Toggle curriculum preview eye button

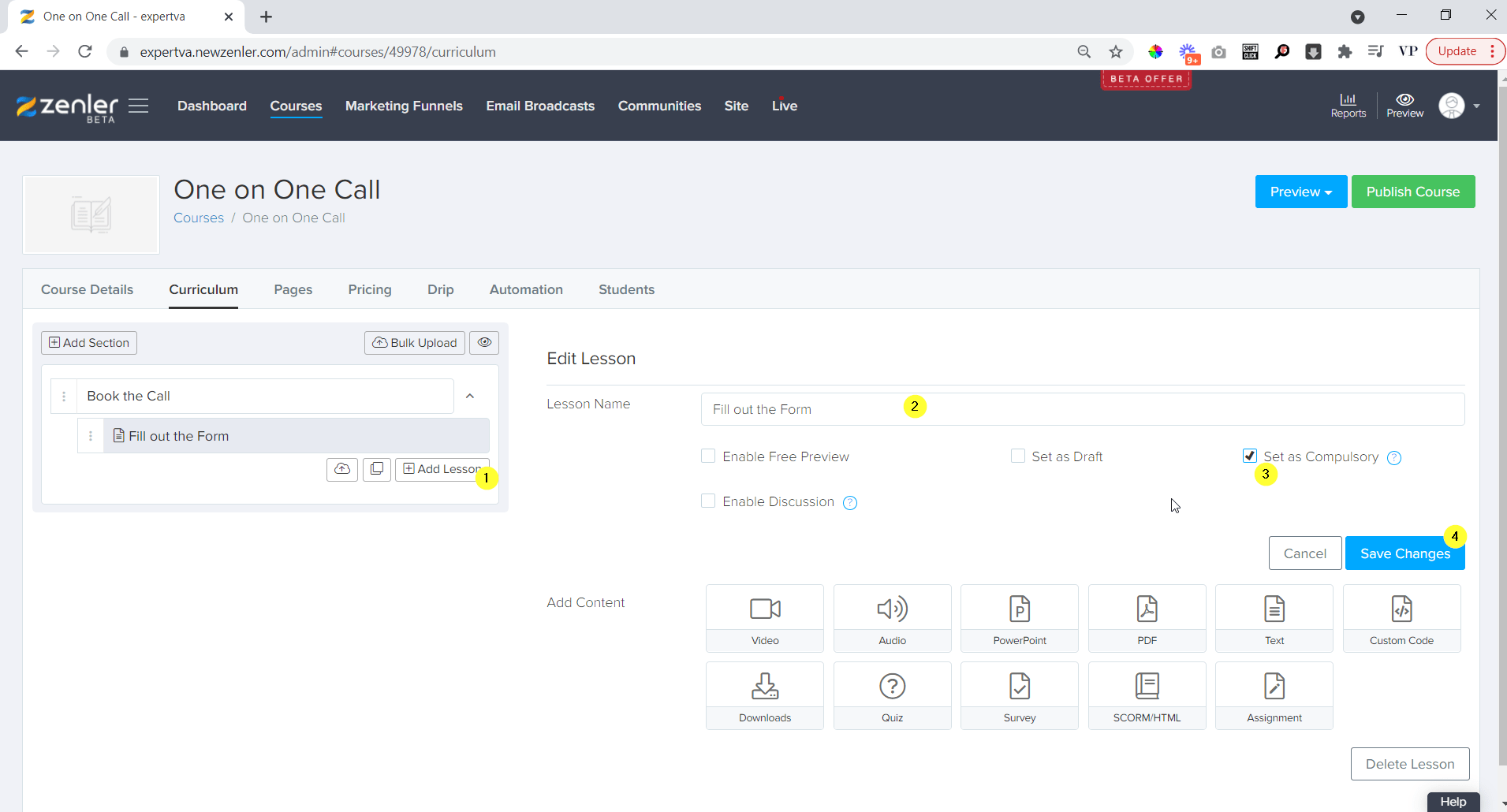tap(484, 342)
